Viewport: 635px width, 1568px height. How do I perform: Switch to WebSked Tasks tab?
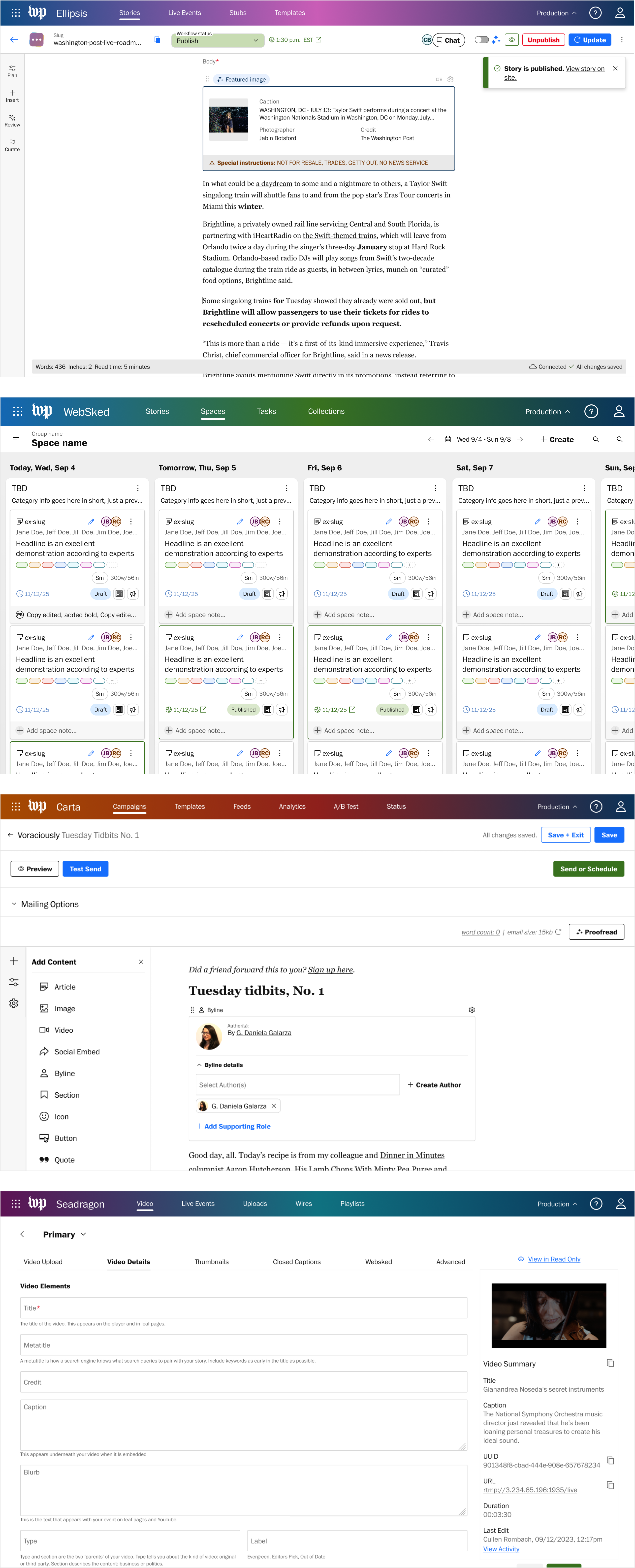coord(266,412)
